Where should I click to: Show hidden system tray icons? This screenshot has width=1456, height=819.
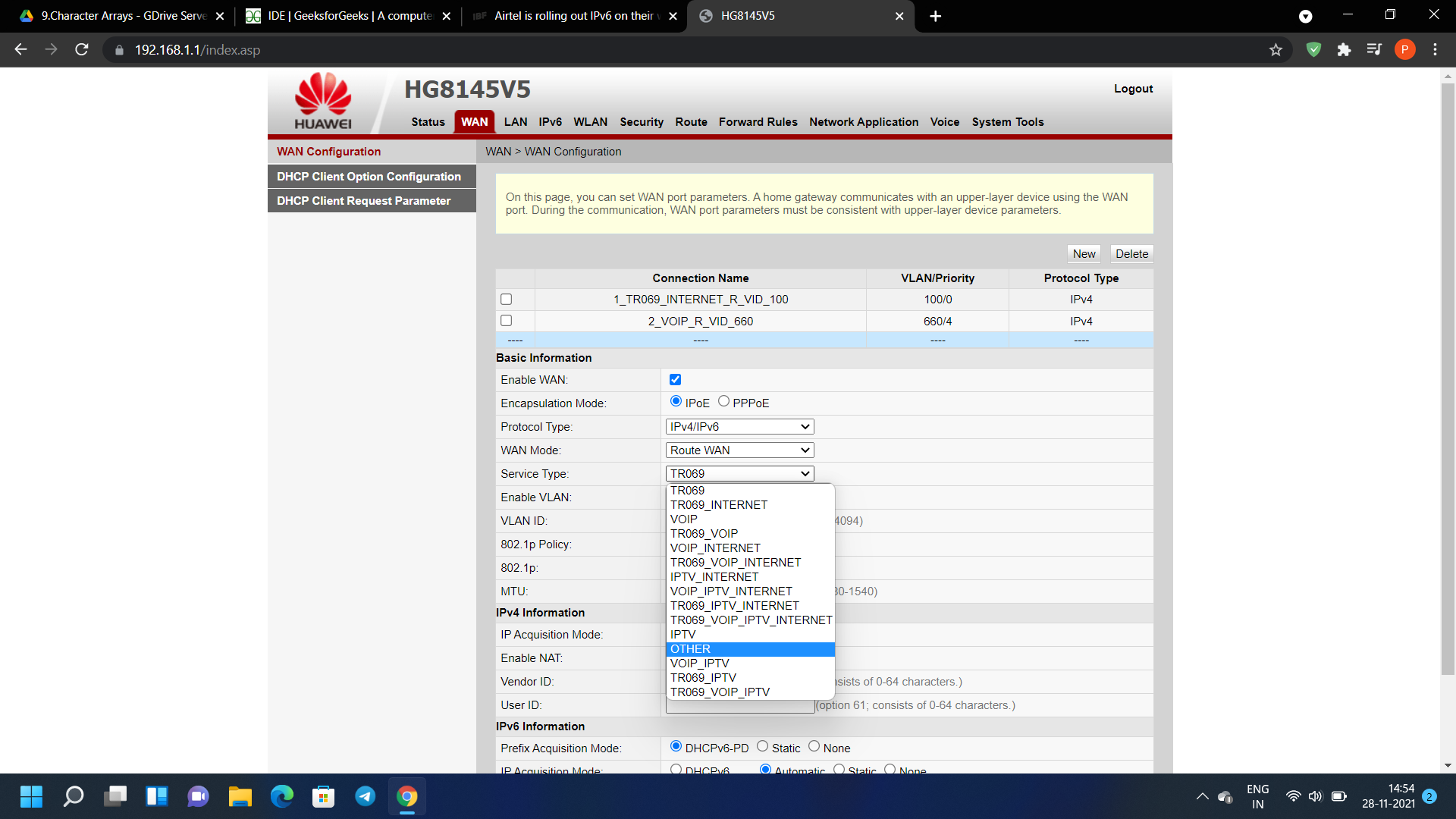click(1202, 796)
